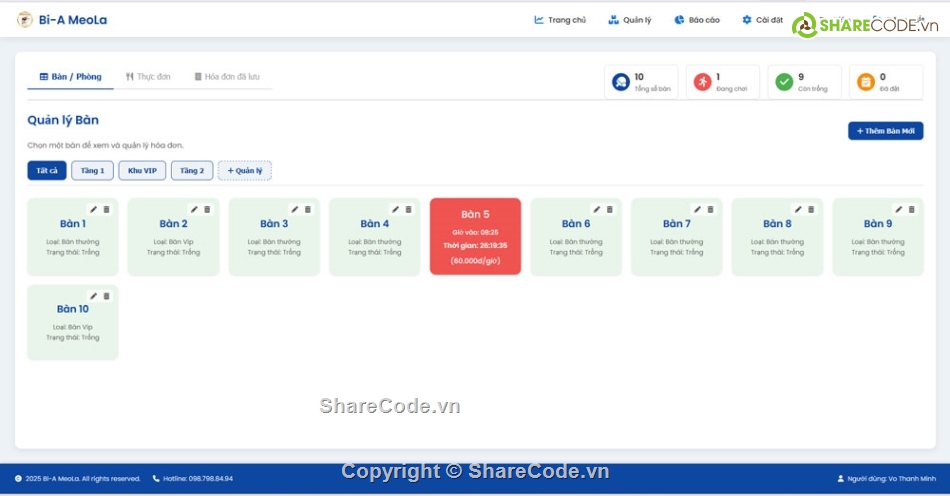Click the trash icon on Bàn 2
The height and width of the screenshot is (496, 950).
(207, 210)
